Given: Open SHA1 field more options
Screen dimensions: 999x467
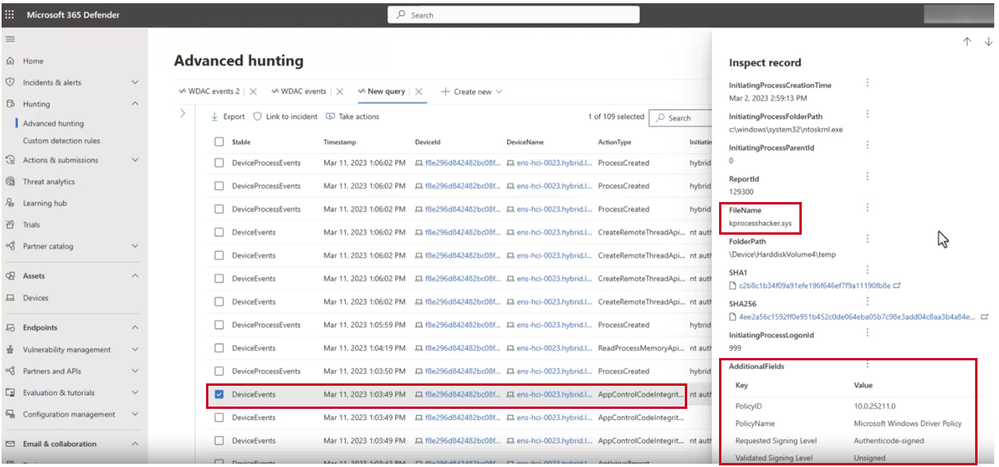Looking at the screenshot, I should point(867,270).
